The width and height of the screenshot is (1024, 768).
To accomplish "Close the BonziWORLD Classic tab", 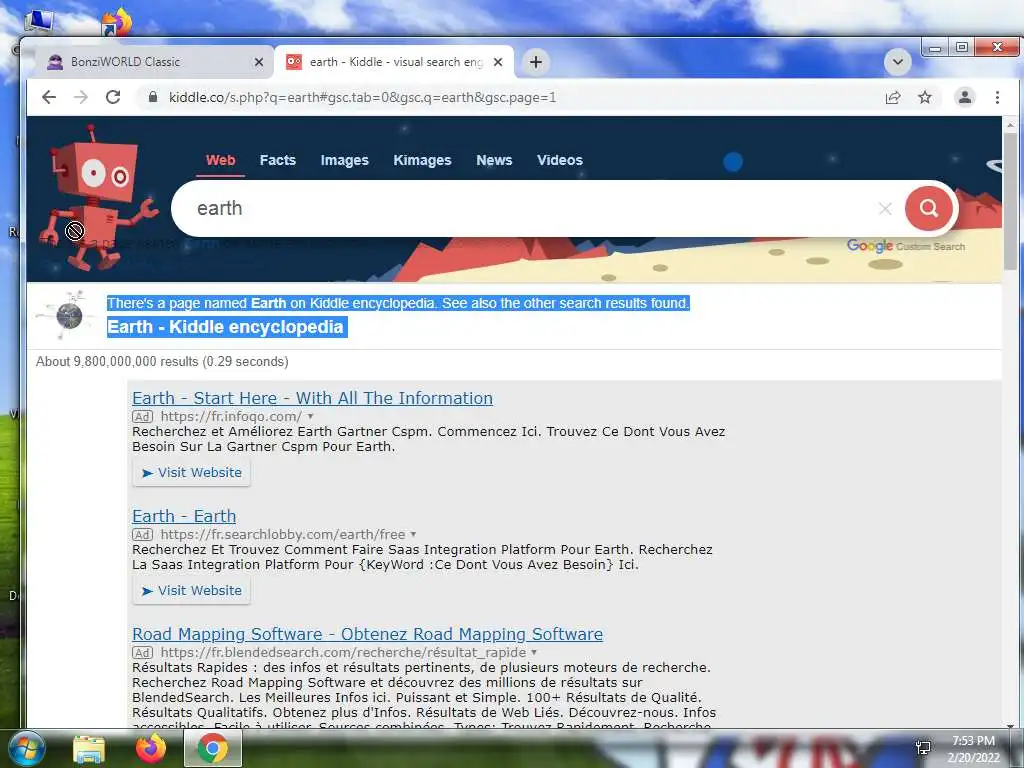I will tap(259, 62).
